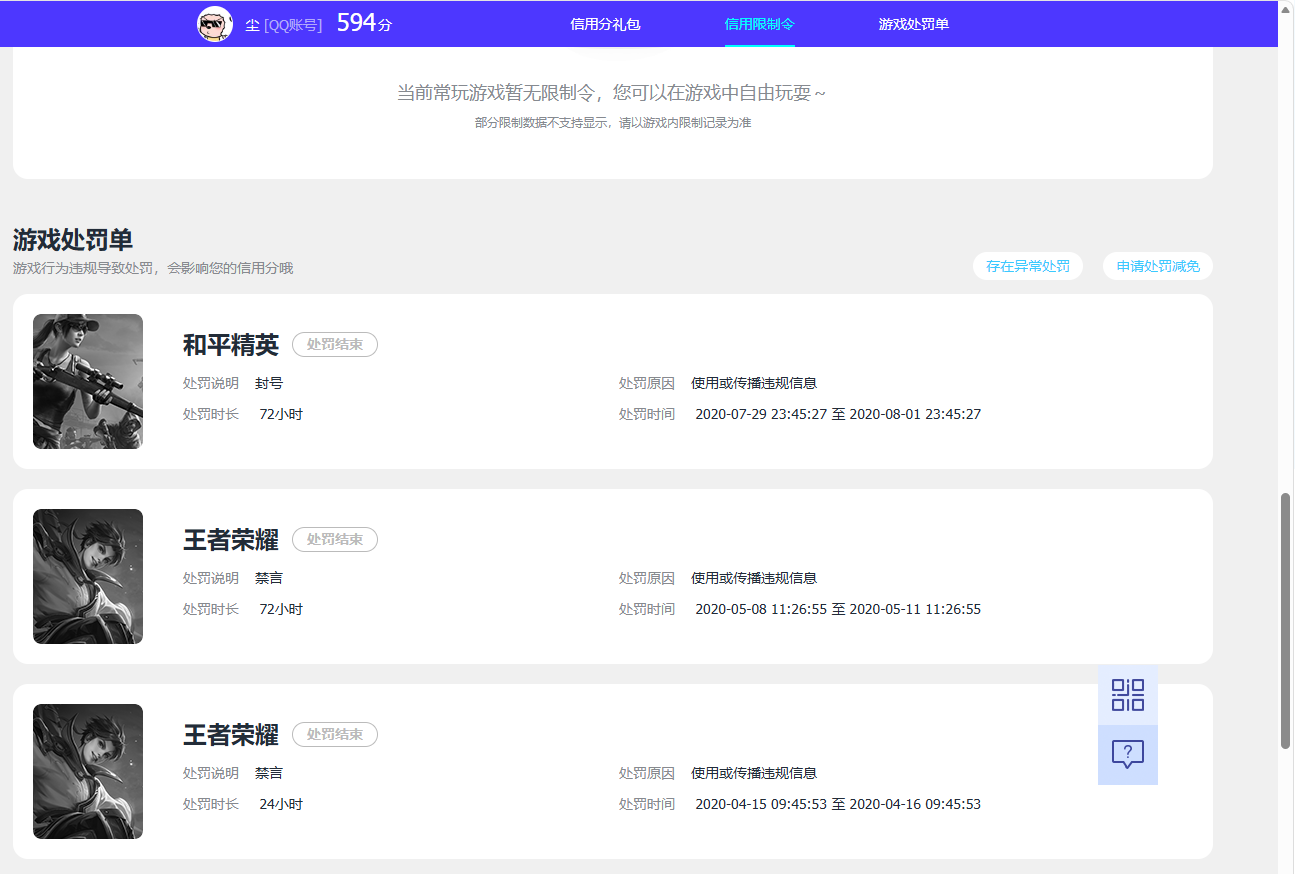Click the date range starting 2020-07-29 23:45:27

click(838, 414)
